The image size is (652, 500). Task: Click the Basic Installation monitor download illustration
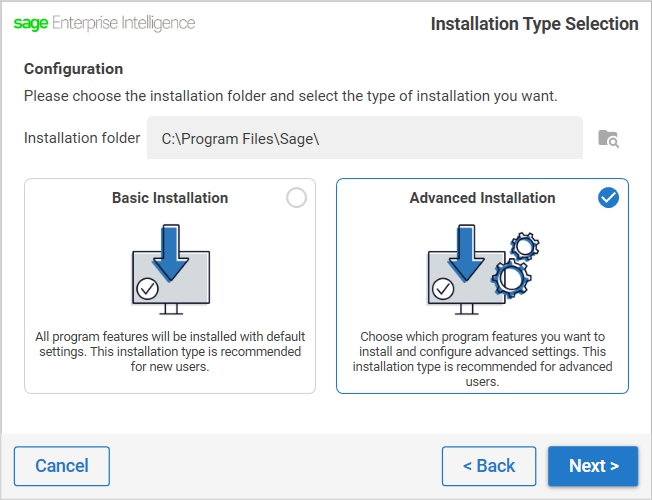(171, 270)
